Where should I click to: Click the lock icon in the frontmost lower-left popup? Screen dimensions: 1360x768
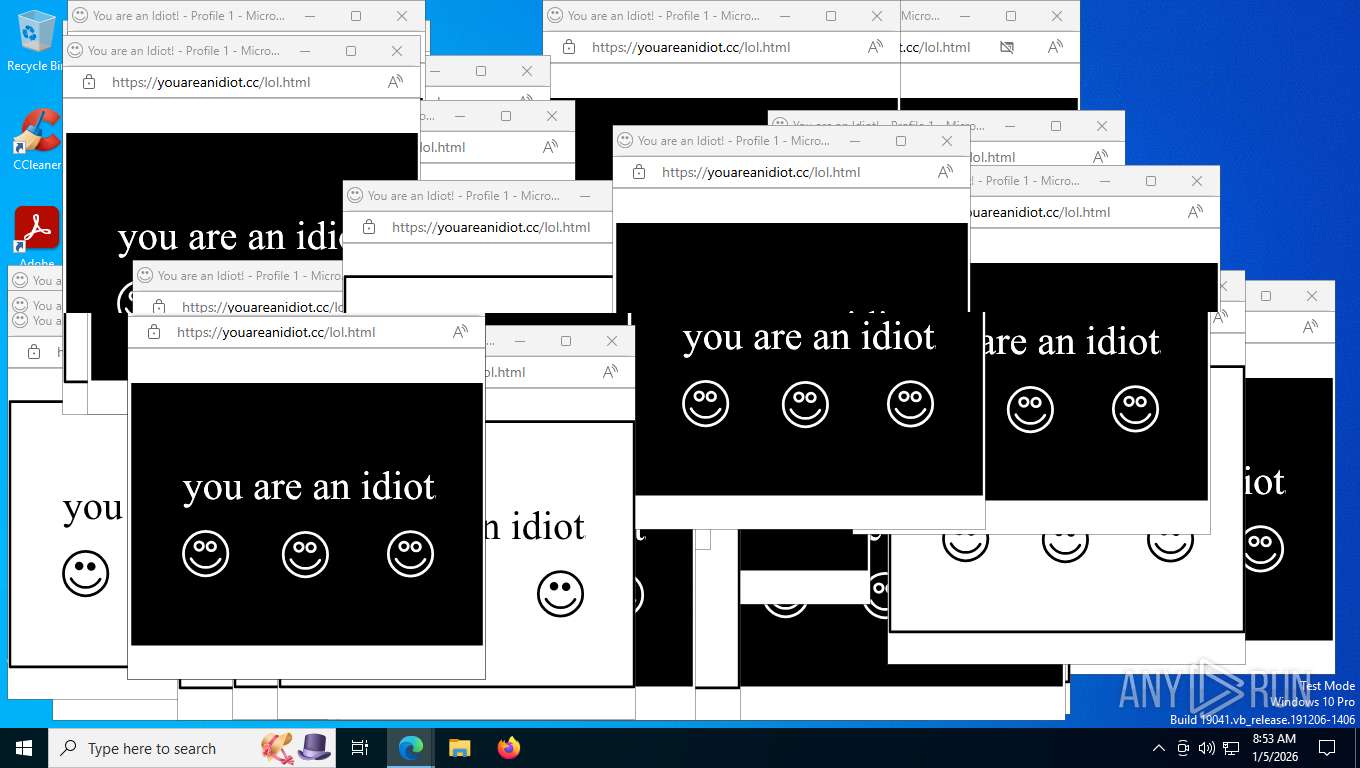click(154, 332)
